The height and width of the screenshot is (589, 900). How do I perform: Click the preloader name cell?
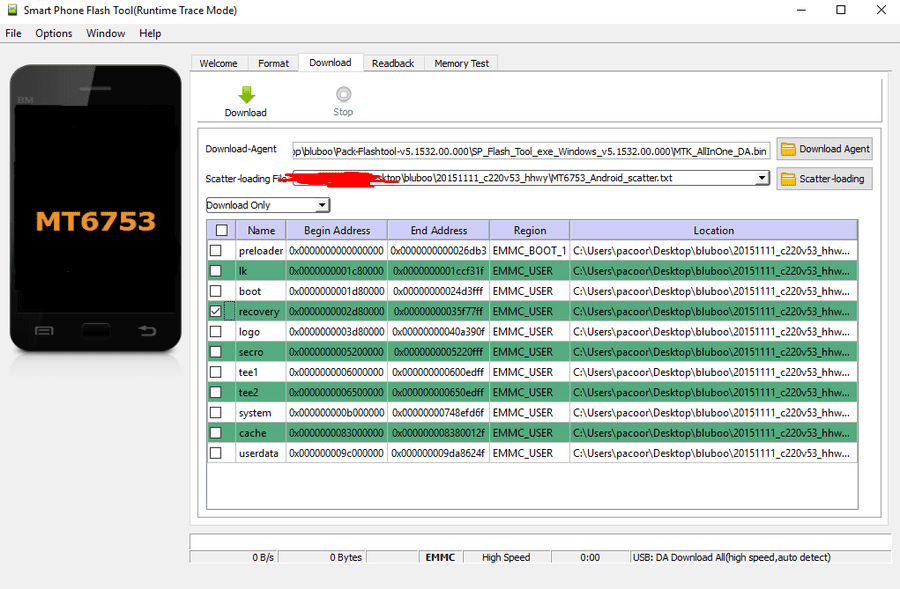click(261, 250)
